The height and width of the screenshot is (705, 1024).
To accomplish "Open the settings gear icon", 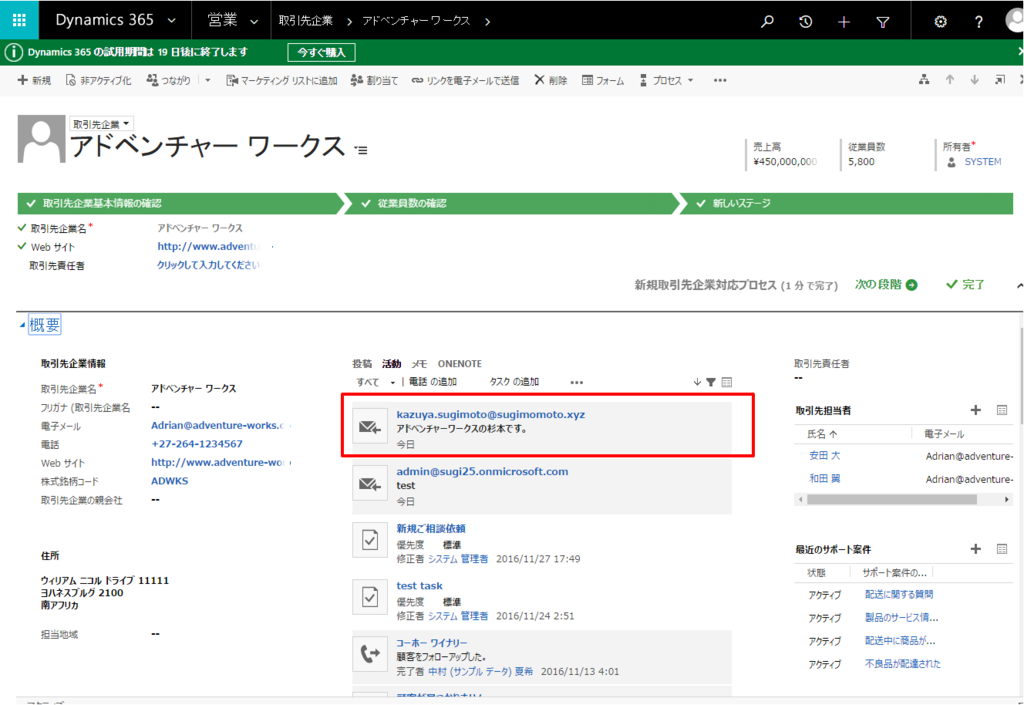I will tap(940, 22).
